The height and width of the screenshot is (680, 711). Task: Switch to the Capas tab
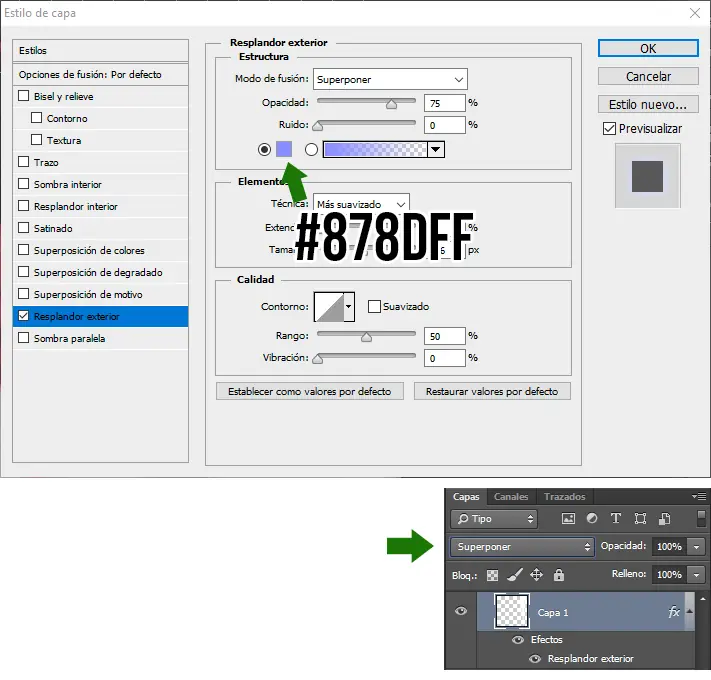point(466,497)
